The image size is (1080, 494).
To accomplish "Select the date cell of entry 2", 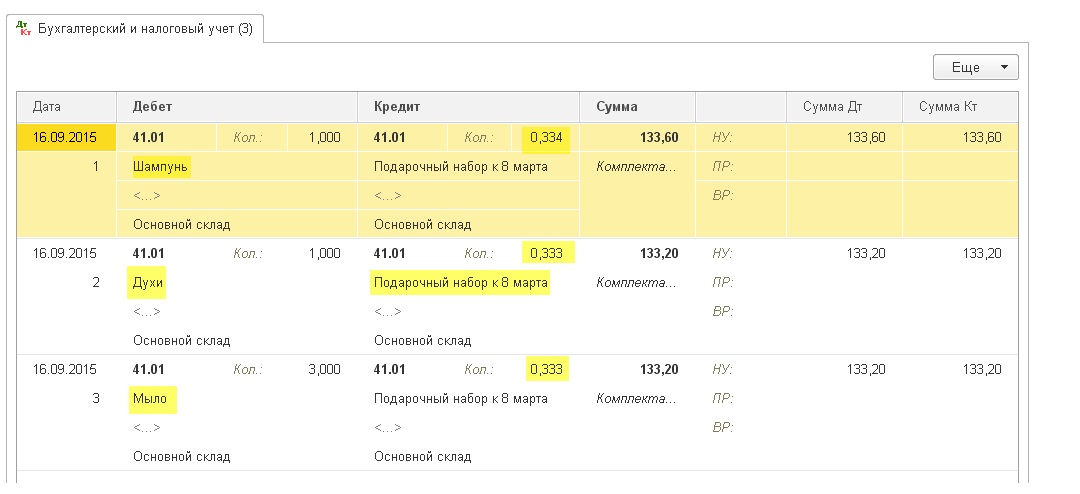I will coord(67,254).
